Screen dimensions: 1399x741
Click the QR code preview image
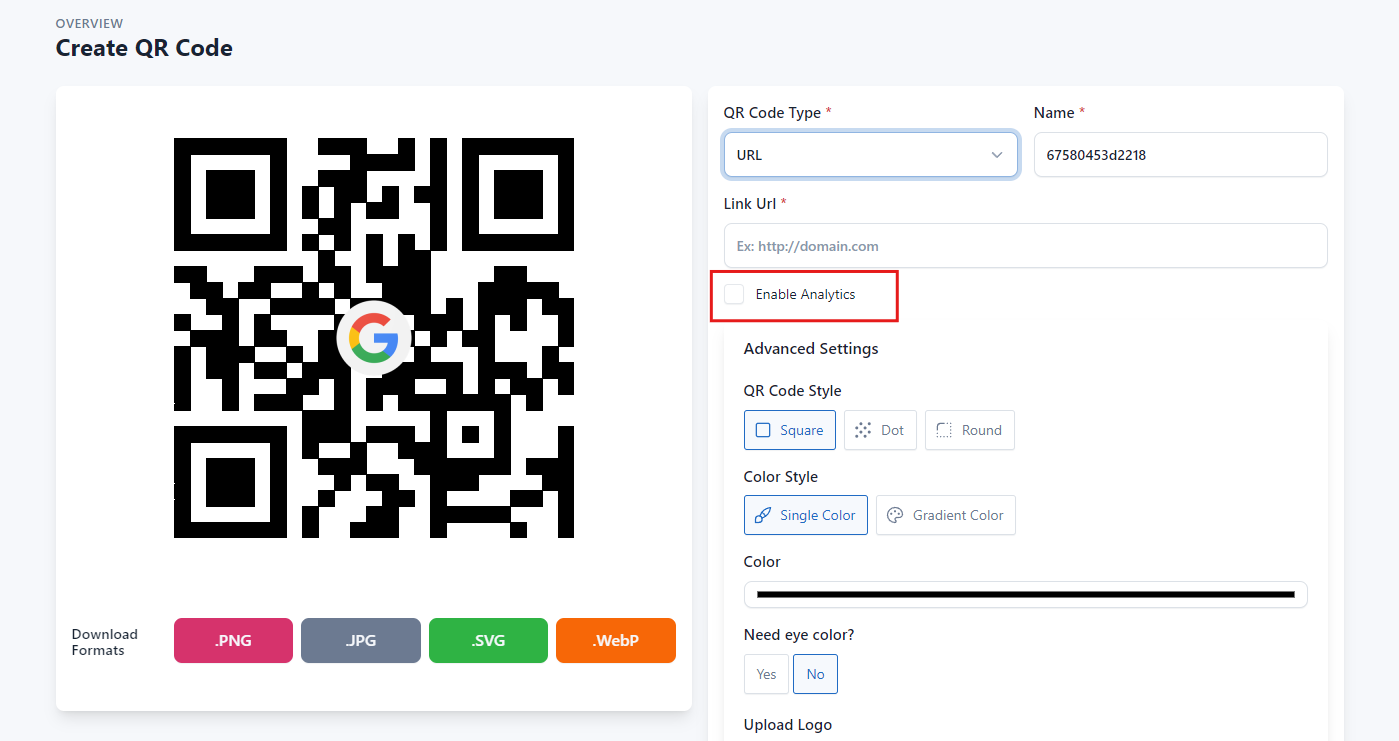tap(374, 338)
